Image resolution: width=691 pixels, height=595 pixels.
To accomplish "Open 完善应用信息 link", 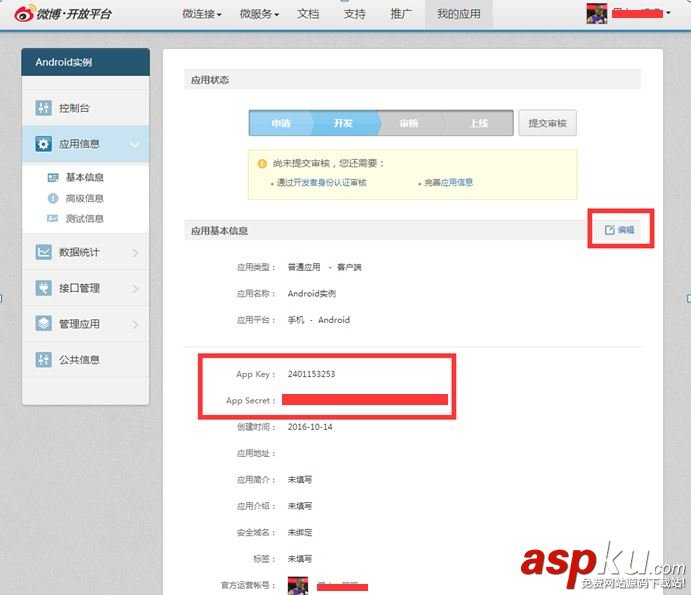I will click(x=448, y=182).
